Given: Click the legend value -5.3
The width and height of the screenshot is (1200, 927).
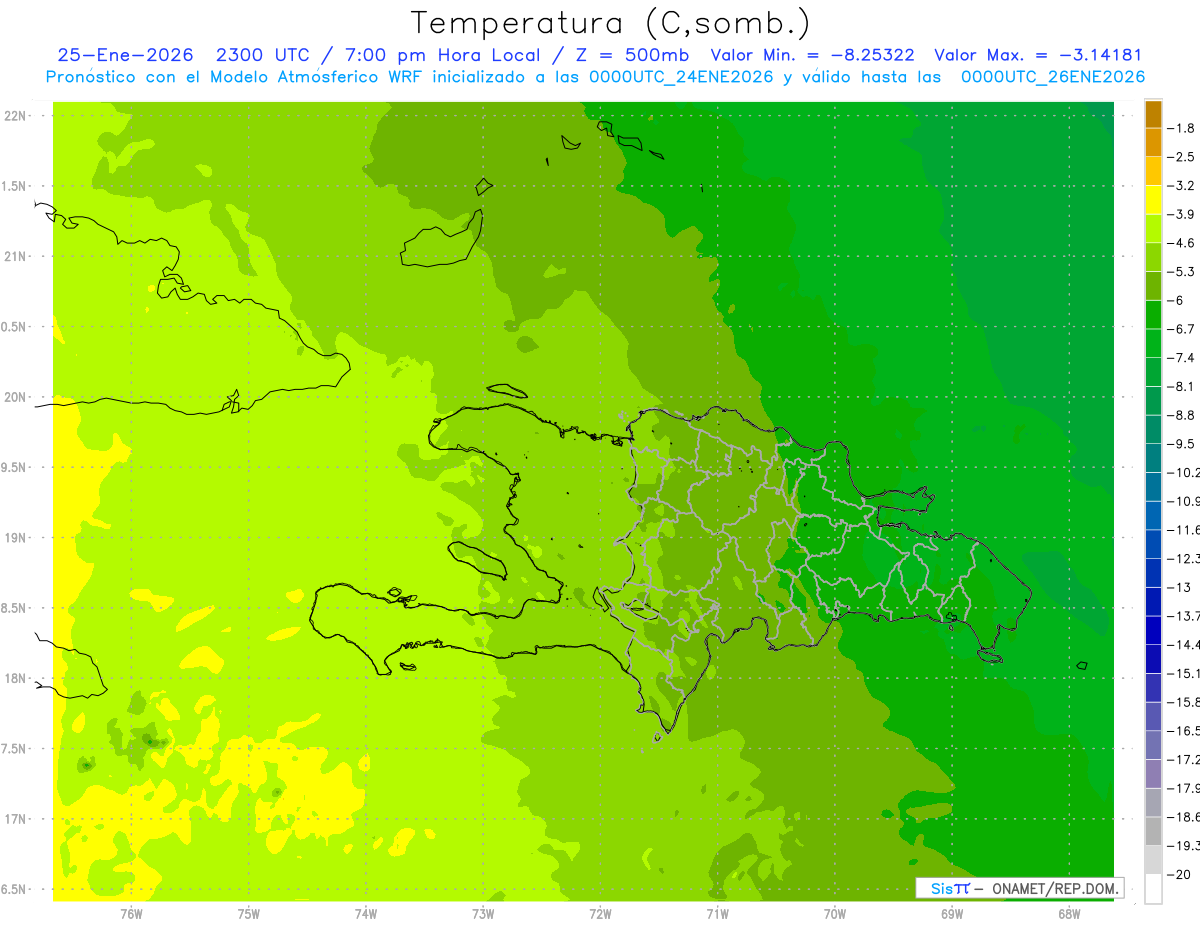Looking at the screenshot, I should click(1182, 272).
